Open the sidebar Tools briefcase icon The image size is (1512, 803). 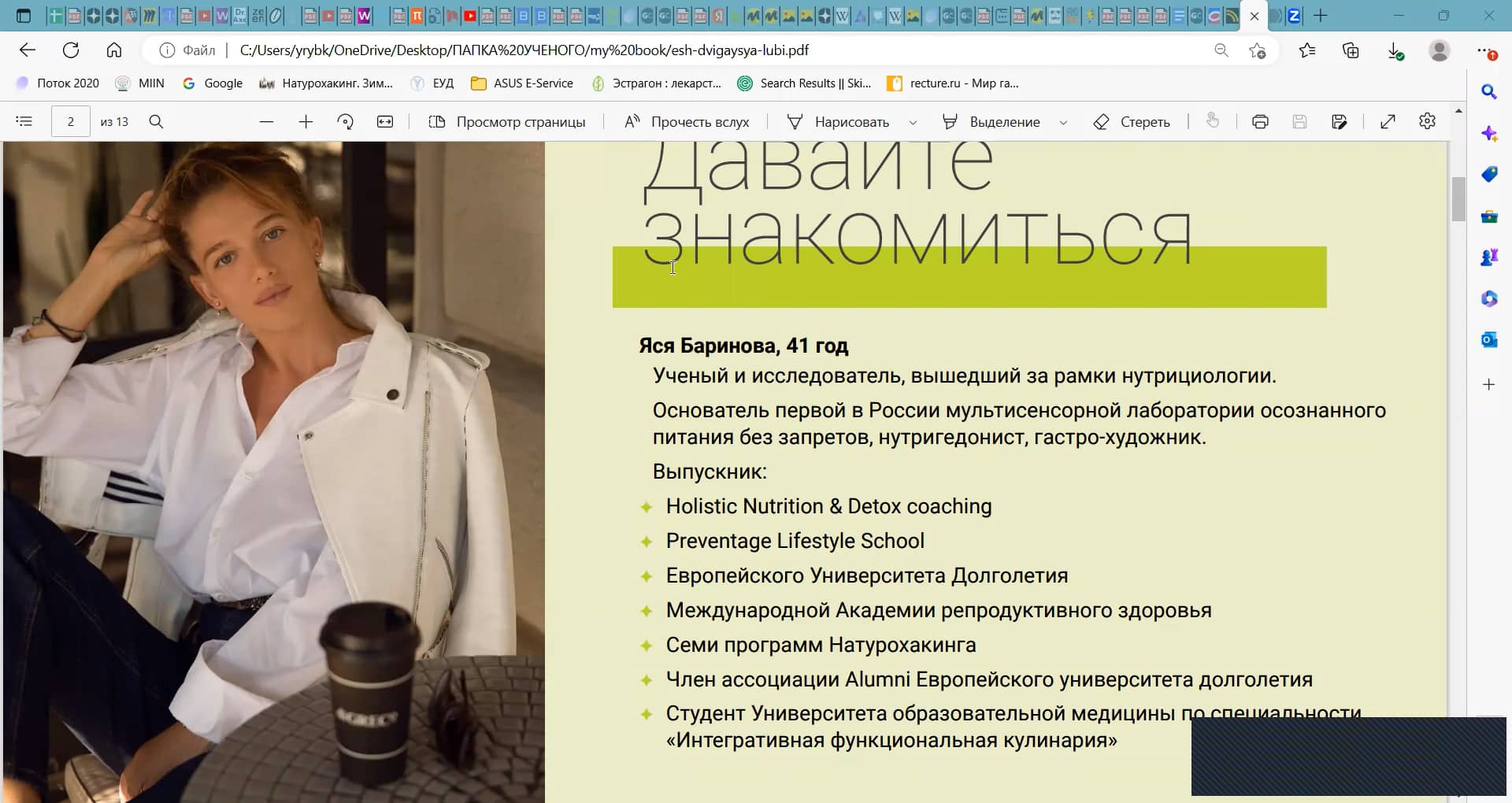(1488, 216)
